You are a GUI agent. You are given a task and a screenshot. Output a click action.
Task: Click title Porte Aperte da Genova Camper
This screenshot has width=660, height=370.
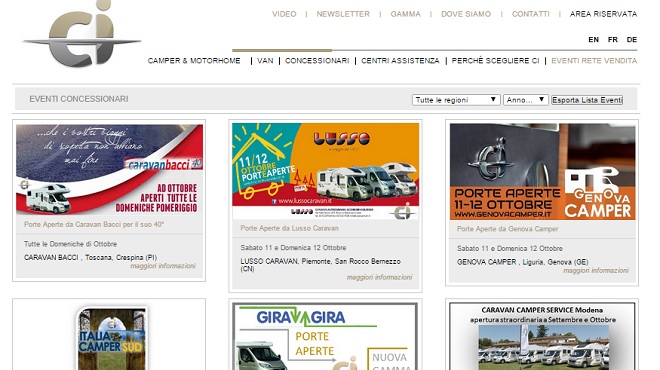click(x=507, y=229)
